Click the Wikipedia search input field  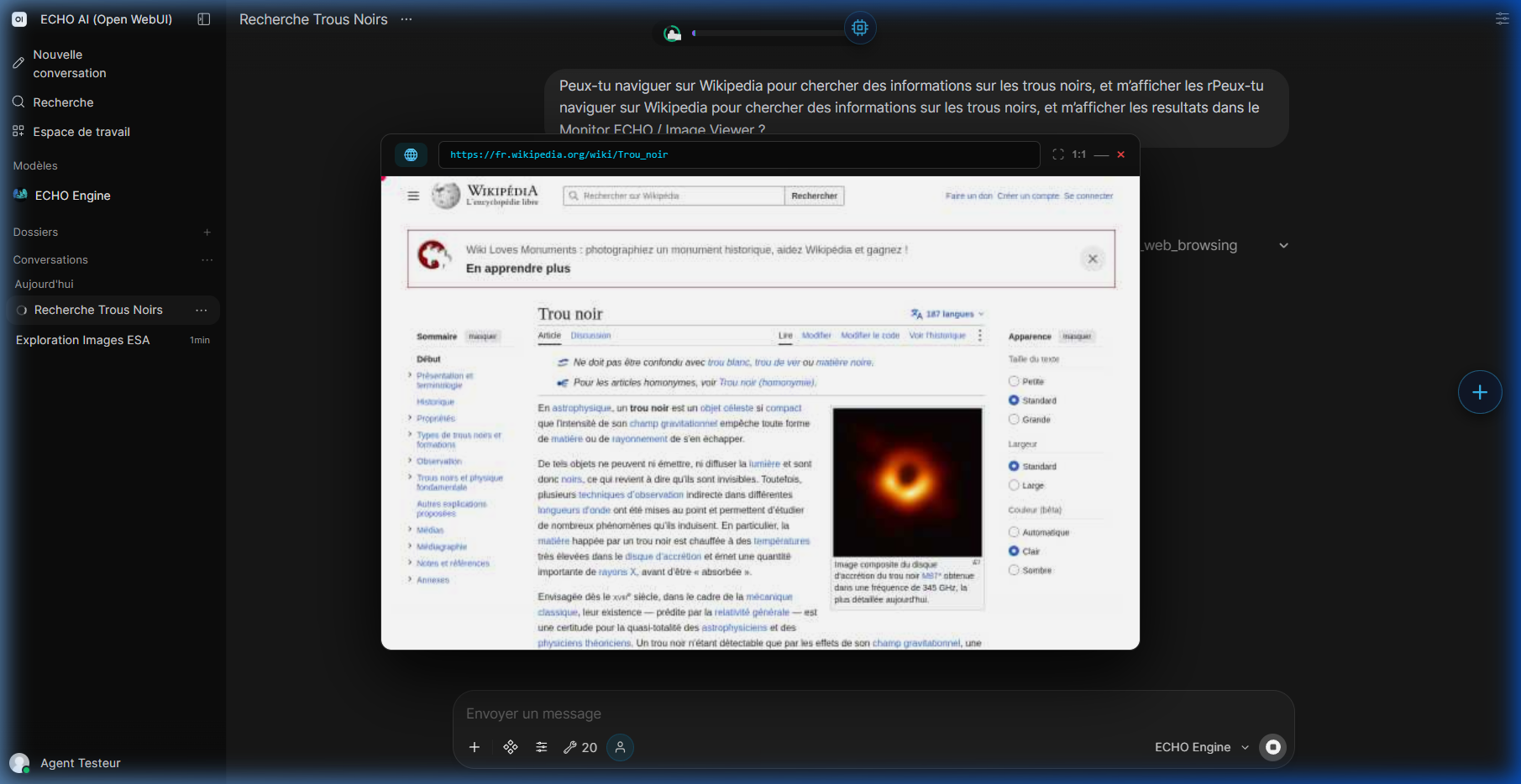pos(674,196)
